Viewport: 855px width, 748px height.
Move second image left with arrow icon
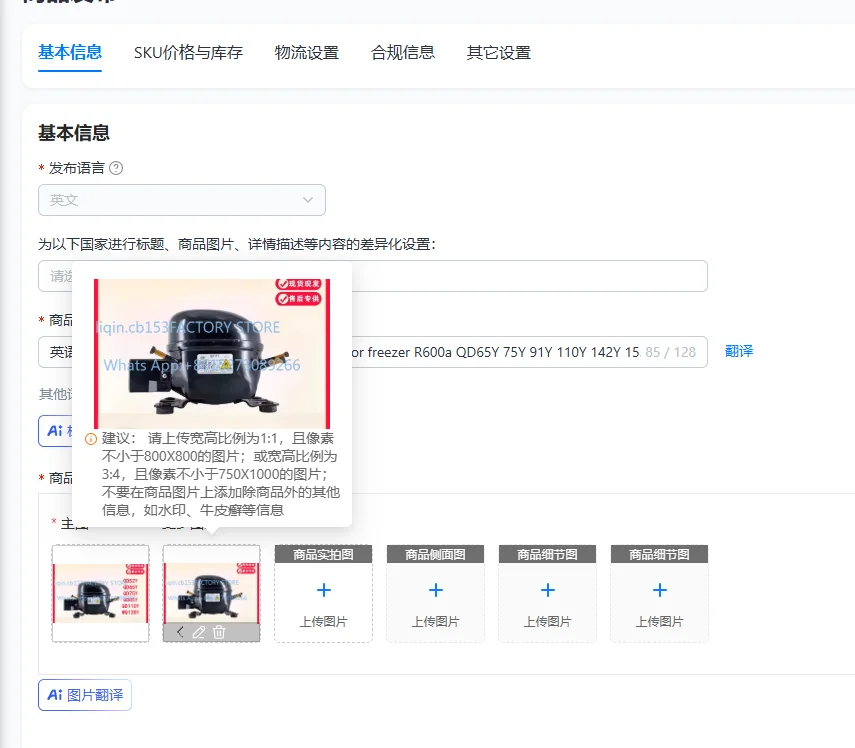click(x=180, y=632)
